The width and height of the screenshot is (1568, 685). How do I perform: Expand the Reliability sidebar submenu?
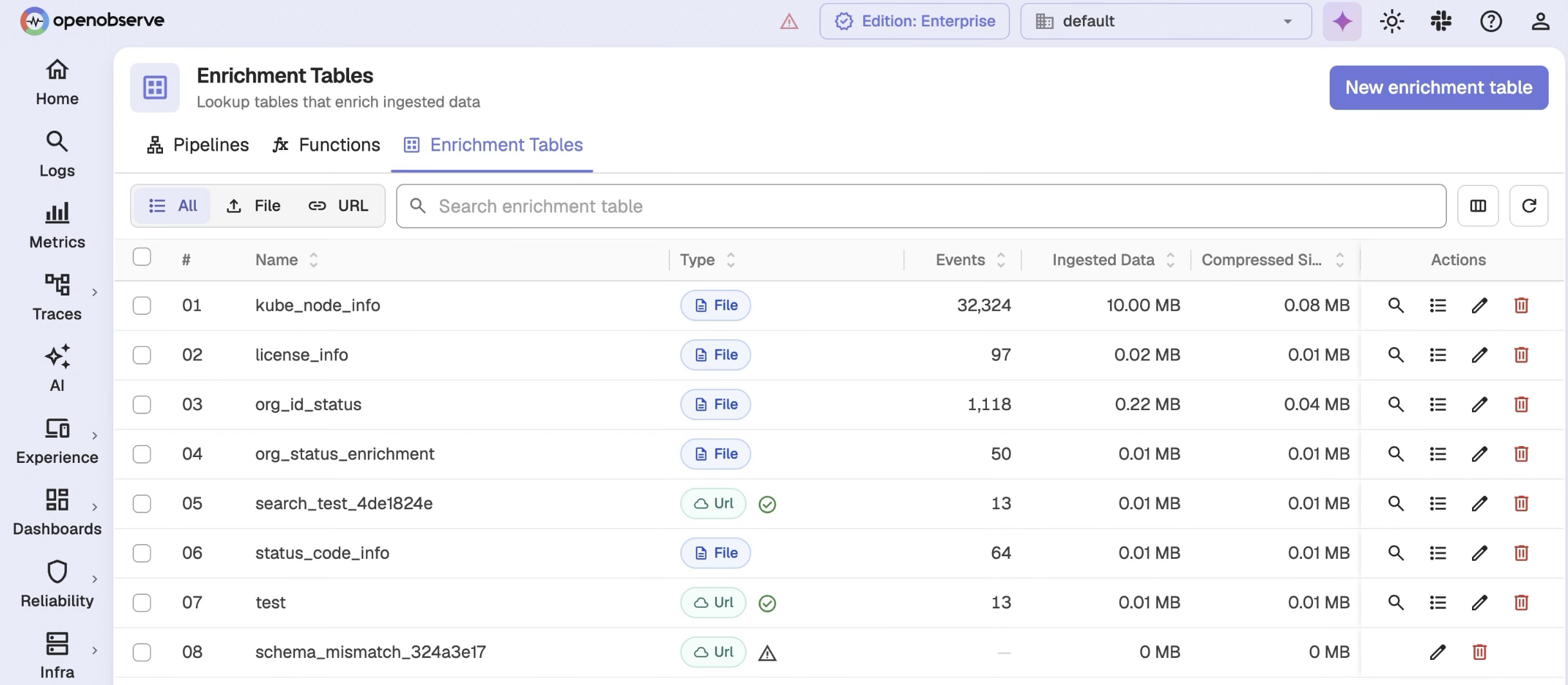coord(95,579)
